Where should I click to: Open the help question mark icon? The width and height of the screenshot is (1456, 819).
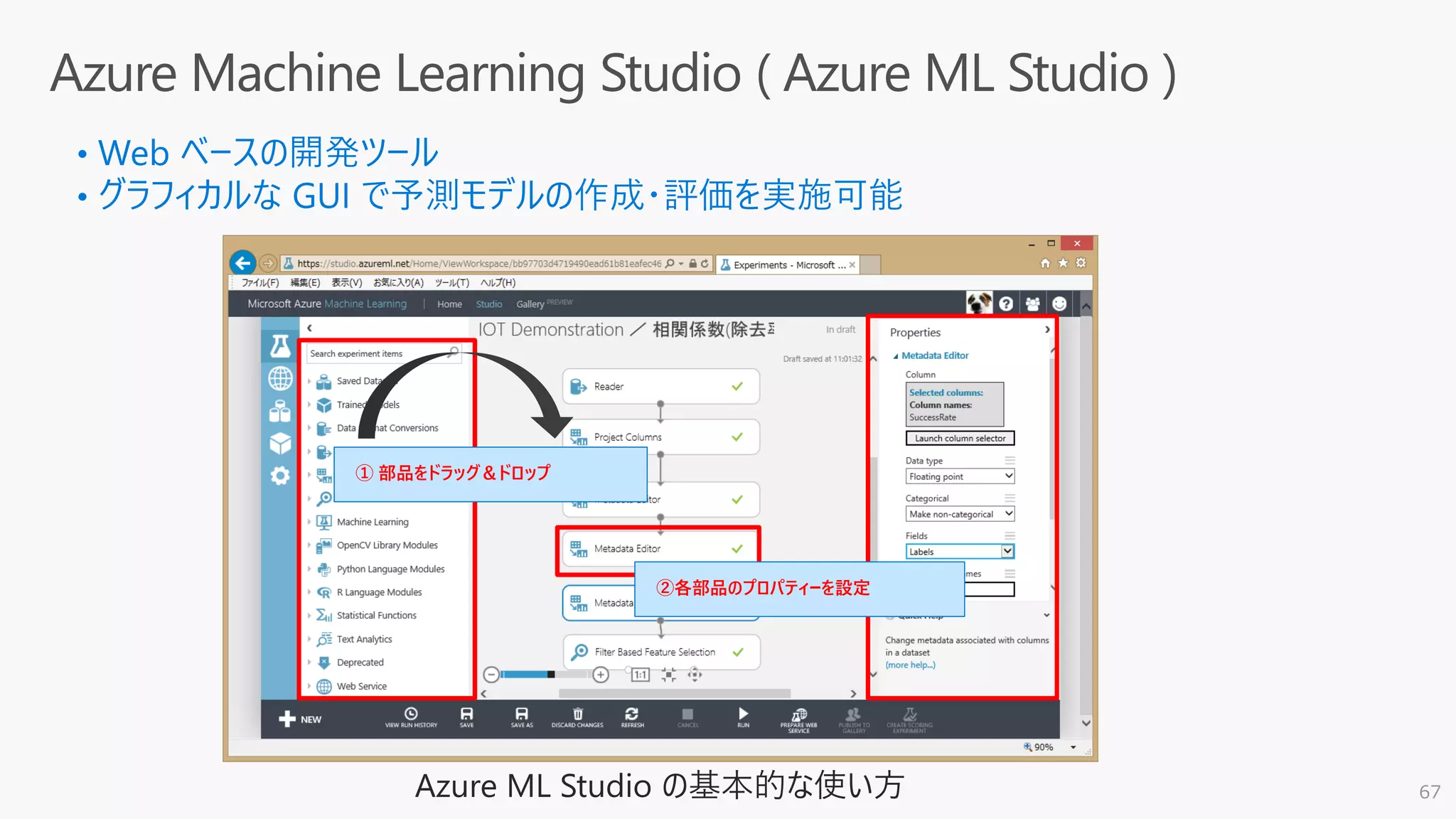[1006, 304]
